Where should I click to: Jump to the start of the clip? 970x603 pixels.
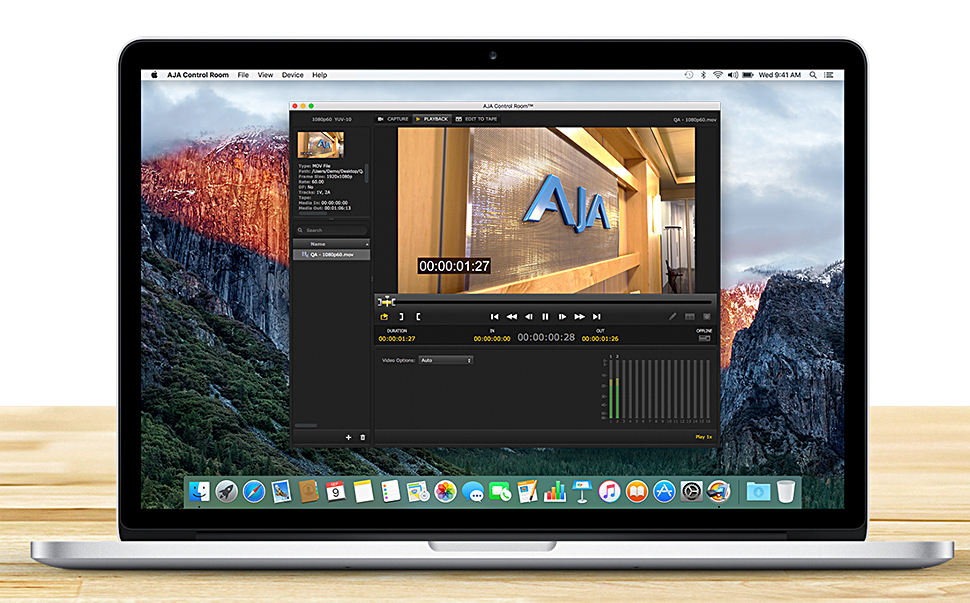point(494,316)
